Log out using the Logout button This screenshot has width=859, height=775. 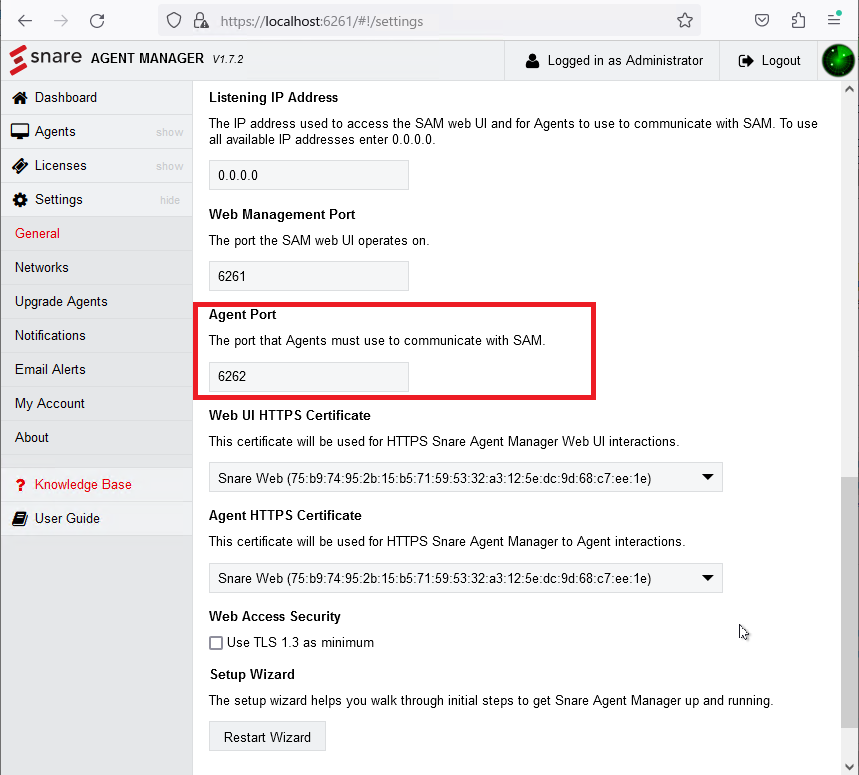[x=769, y=60]
